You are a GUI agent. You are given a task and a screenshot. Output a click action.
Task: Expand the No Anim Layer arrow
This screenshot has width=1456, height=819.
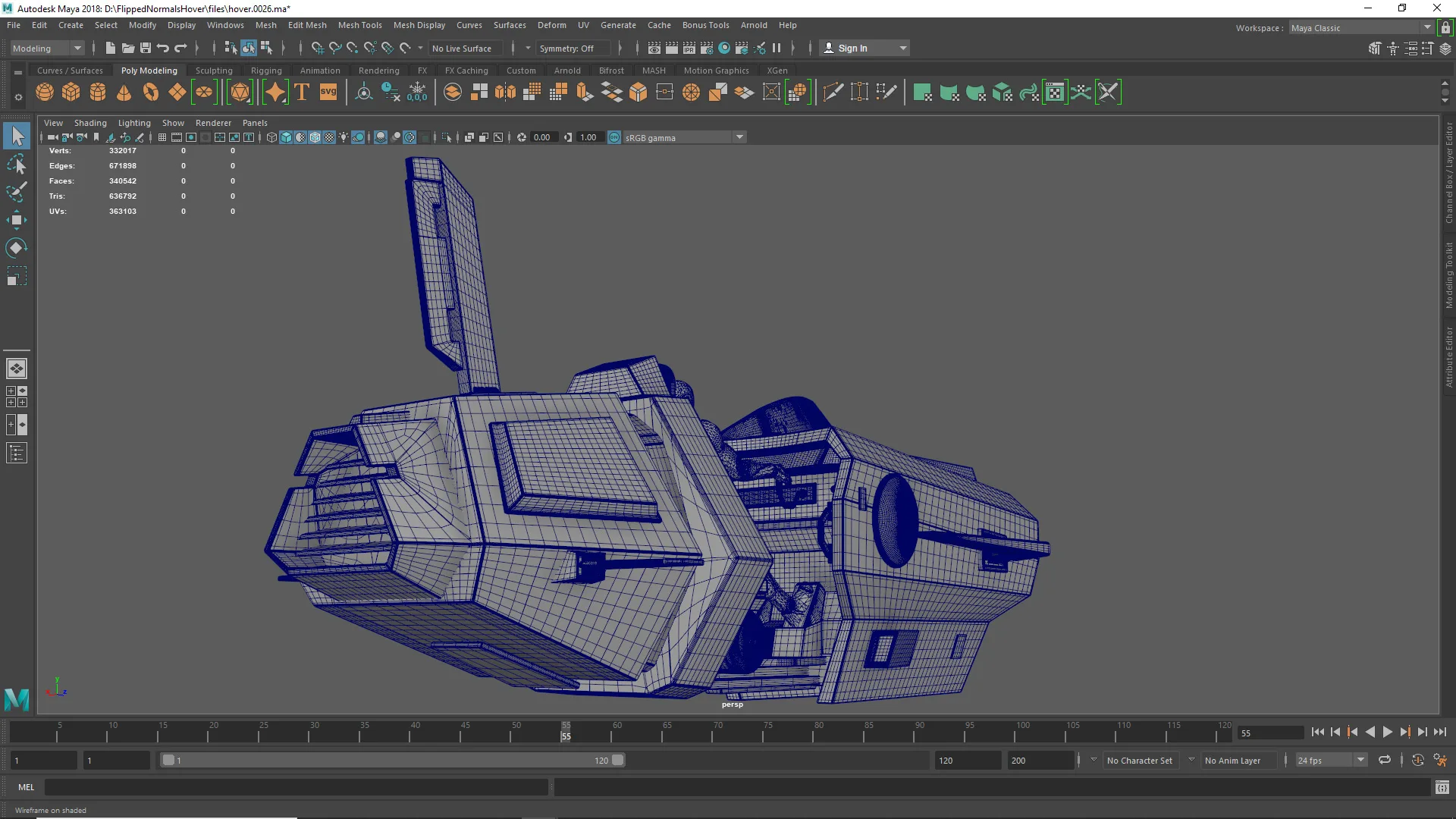1191,760
